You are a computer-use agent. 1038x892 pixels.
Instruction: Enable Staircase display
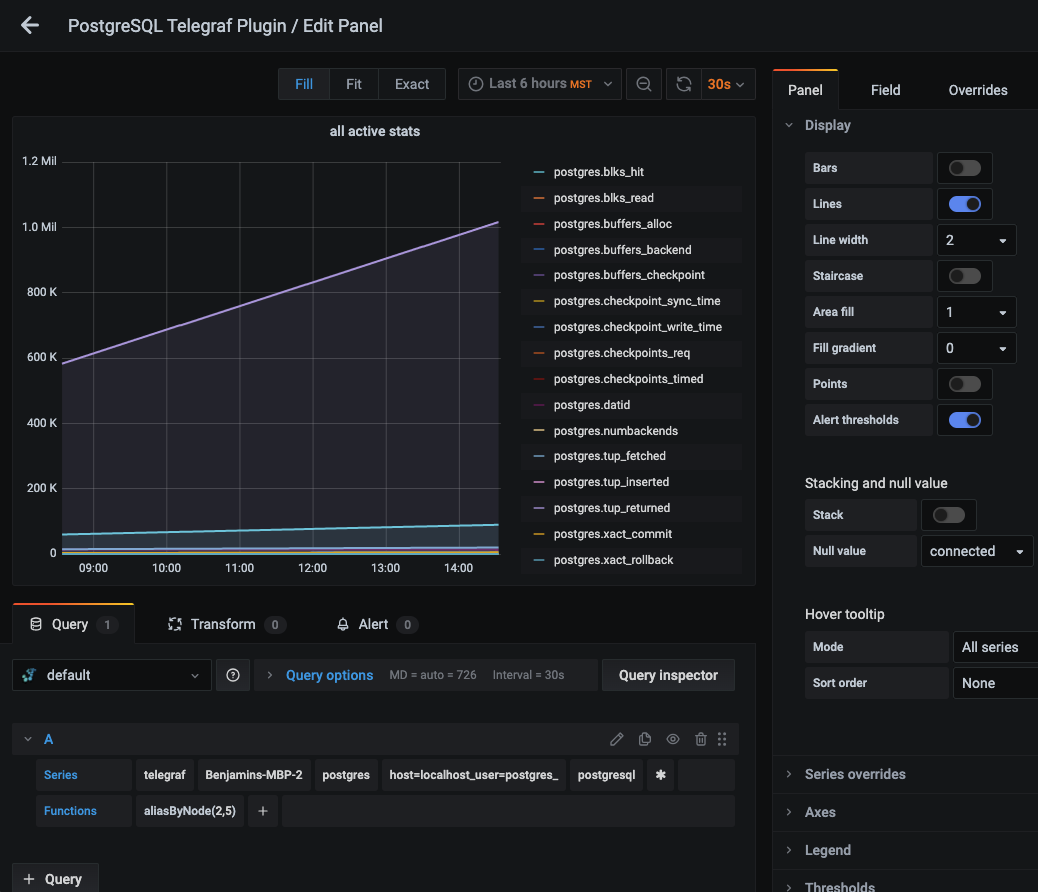(x=965, y=276)
